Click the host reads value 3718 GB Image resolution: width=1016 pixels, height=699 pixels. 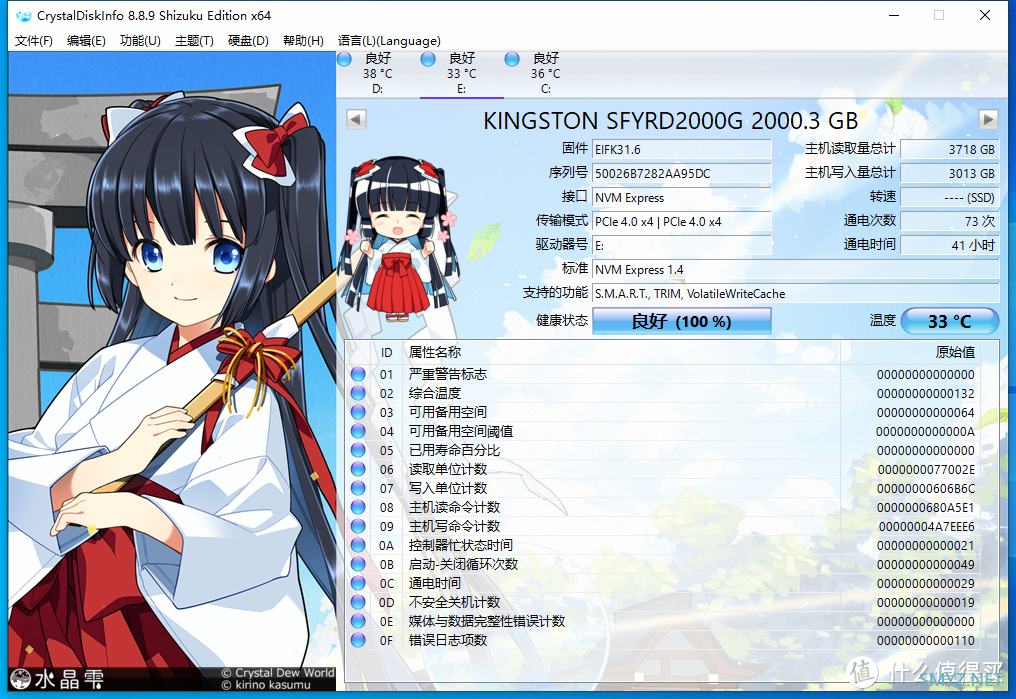[x=950, y=150]
